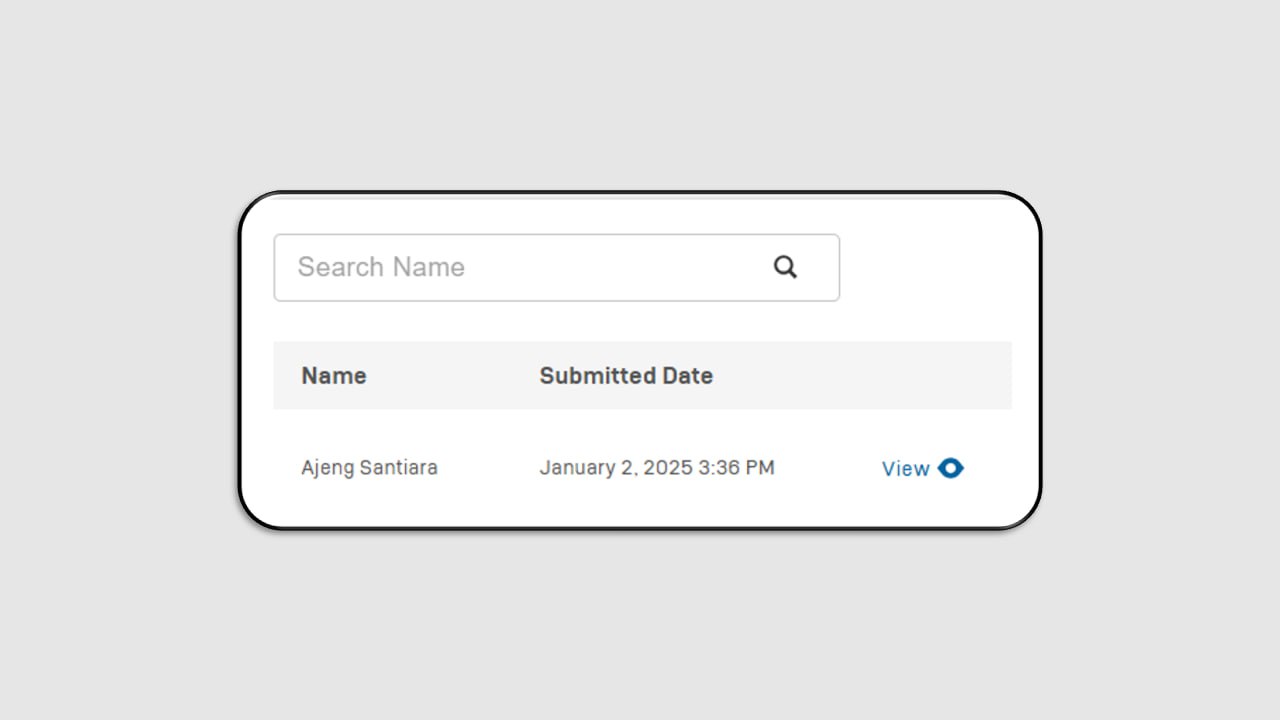The height and width of the screenshot is (720, 1280).
Task: Click the January 2, 2025 3:36 PM date
Action: pos(657,468)
